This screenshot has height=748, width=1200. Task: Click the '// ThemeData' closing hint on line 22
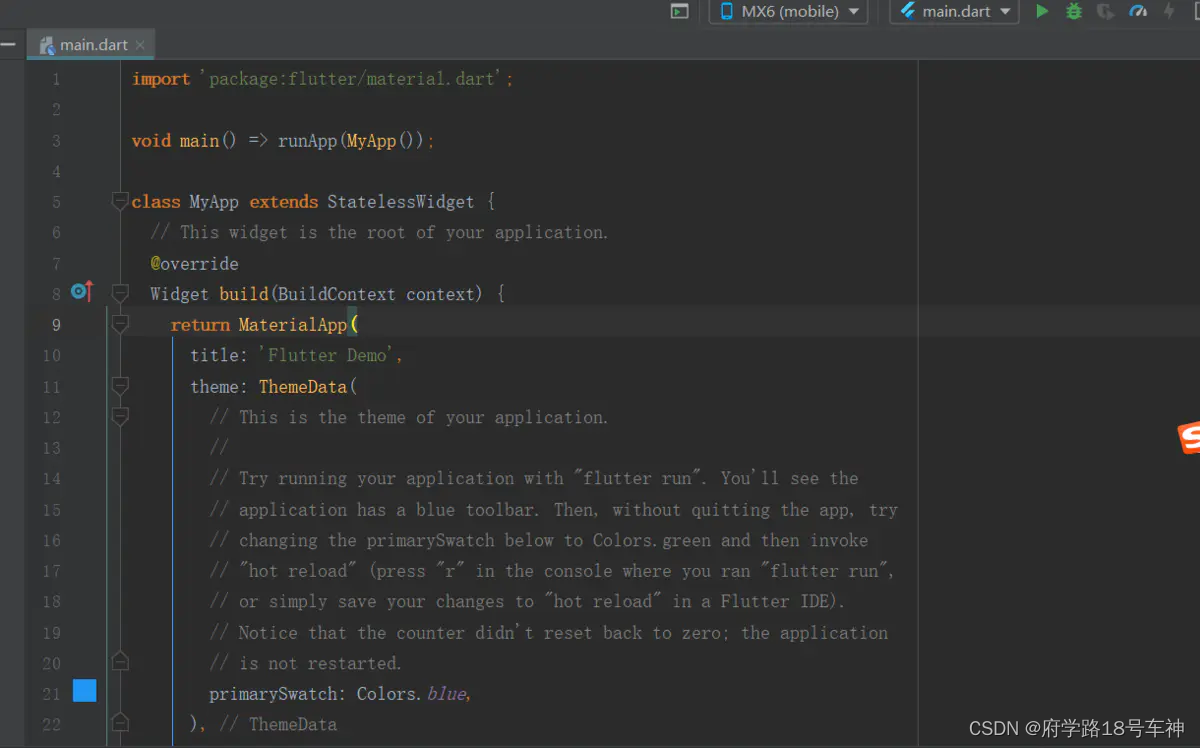point(278,725)
